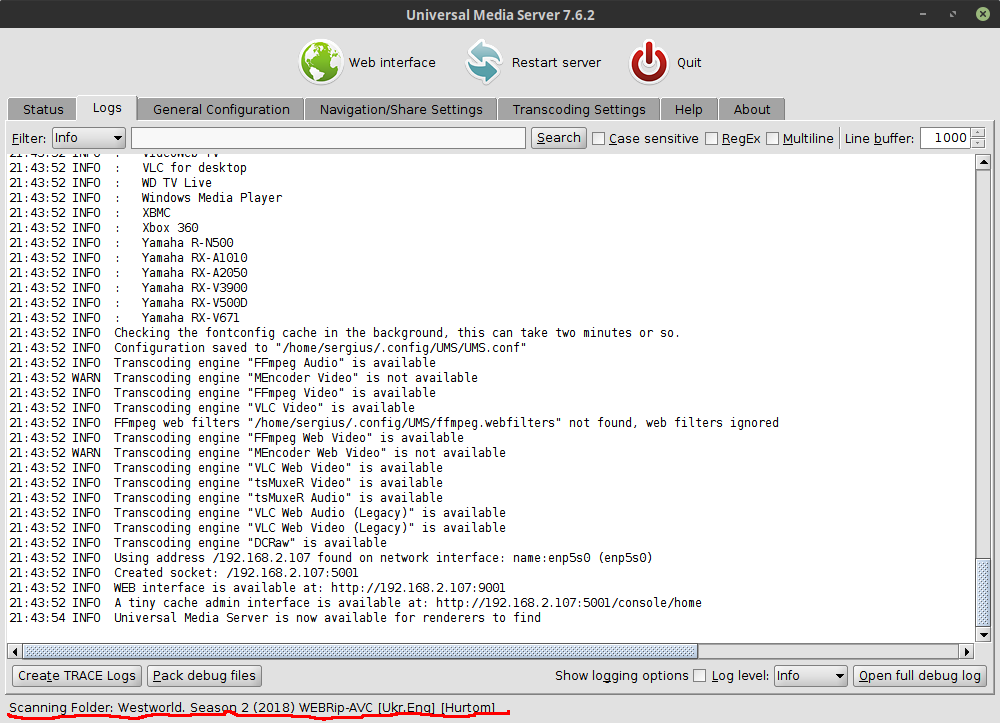Click the Restart server arrows icon

tap(483, 62)
